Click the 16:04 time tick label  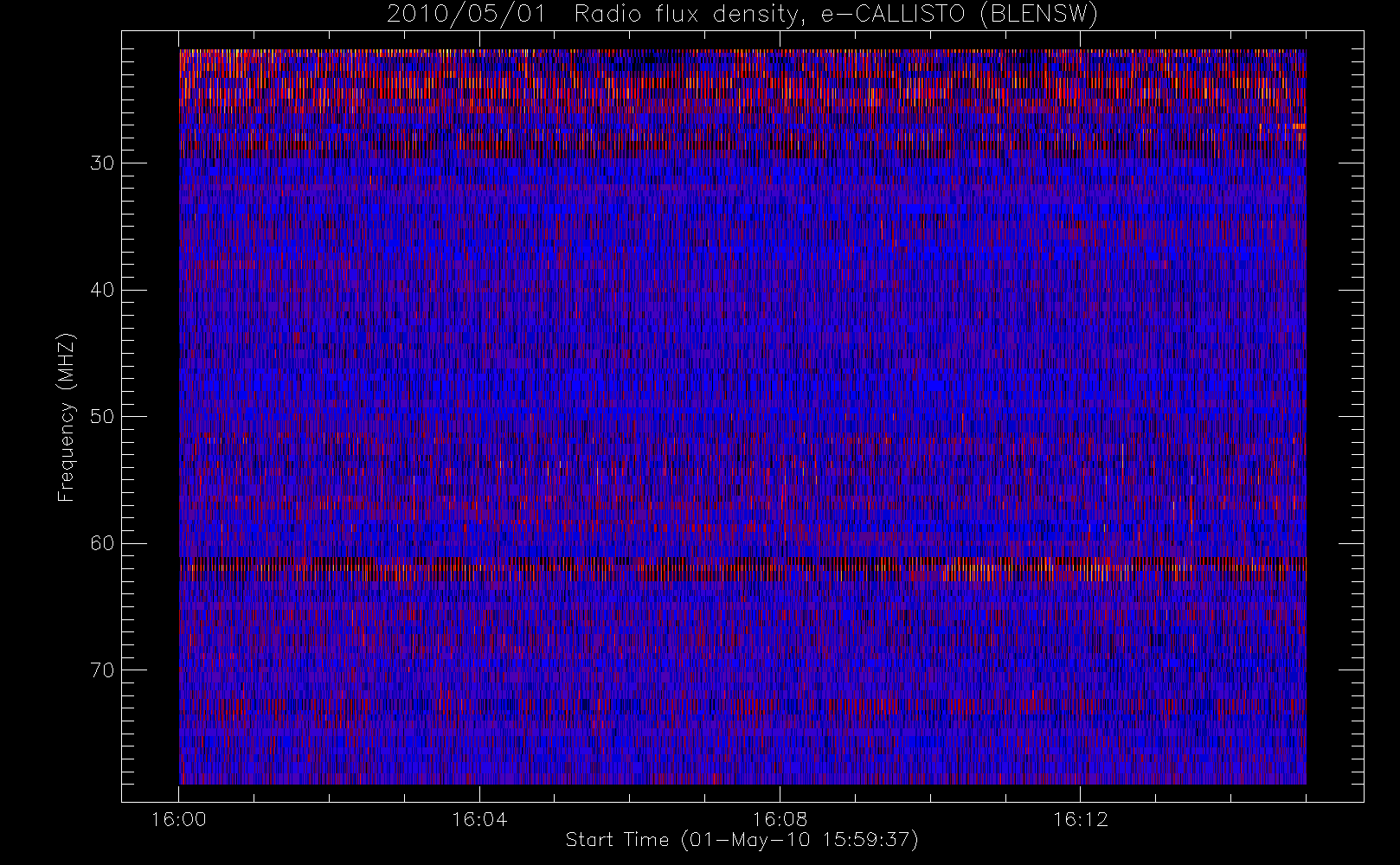479,819
